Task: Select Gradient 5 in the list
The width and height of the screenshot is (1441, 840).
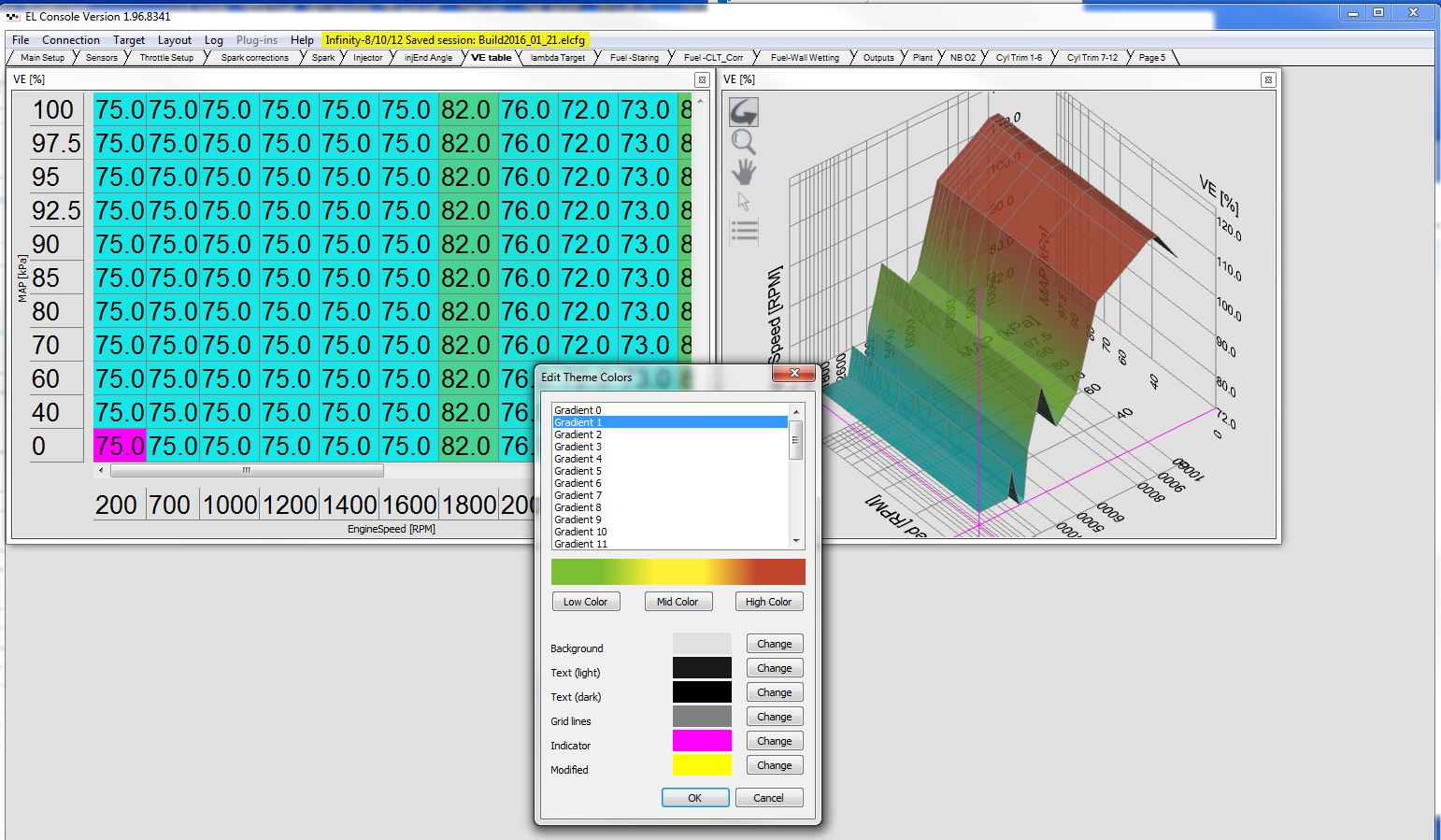Action: pos(578,471)
